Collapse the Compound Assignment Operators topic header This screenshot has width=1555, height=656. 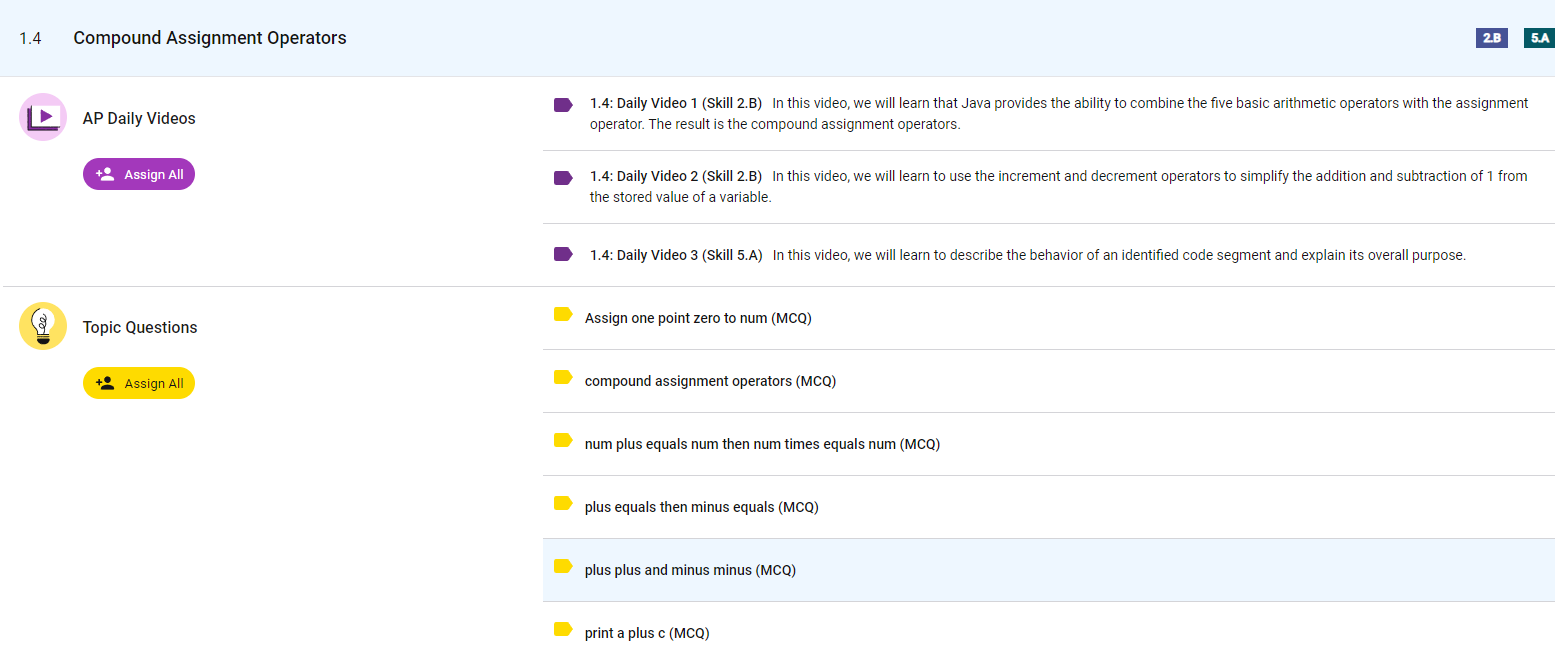210,38
